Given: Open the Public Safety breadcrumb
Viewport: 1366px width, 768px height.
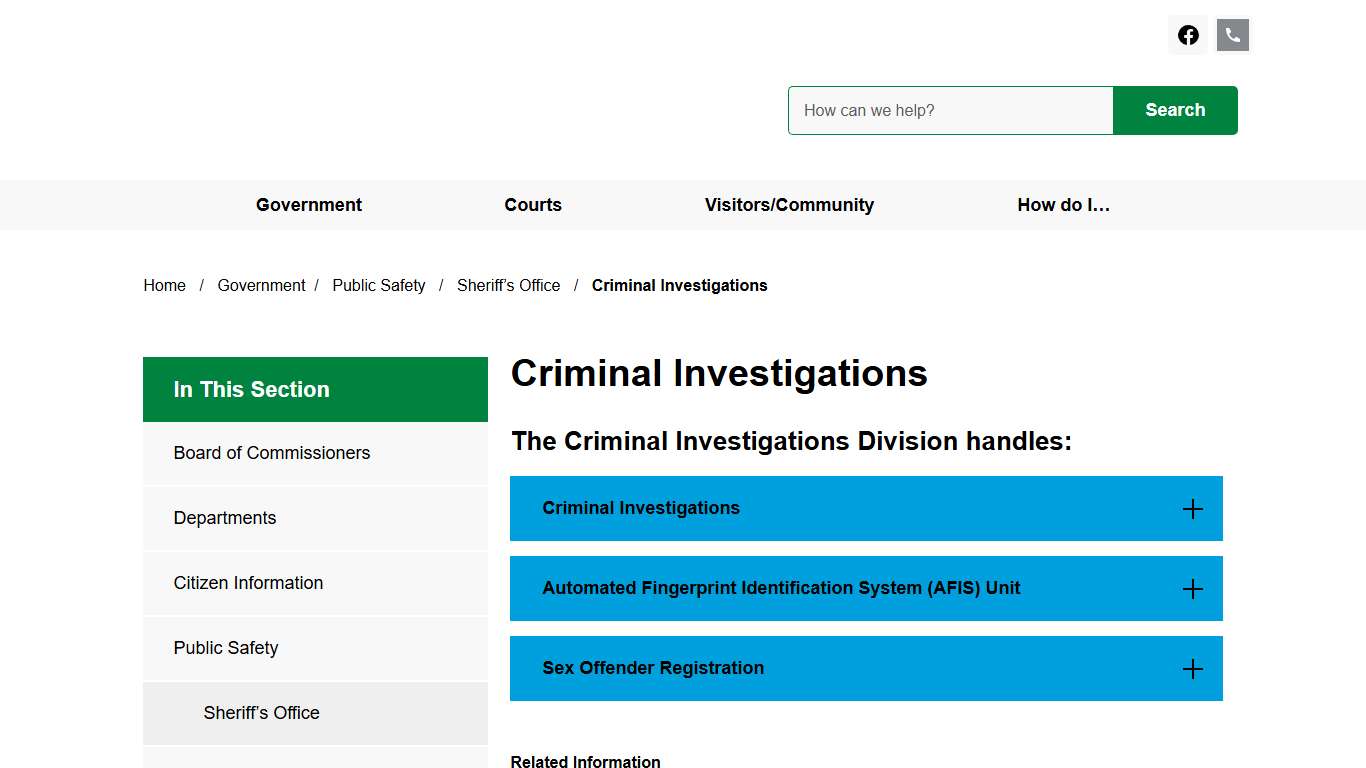Looking at the screenshot, I should coord(378,285).
